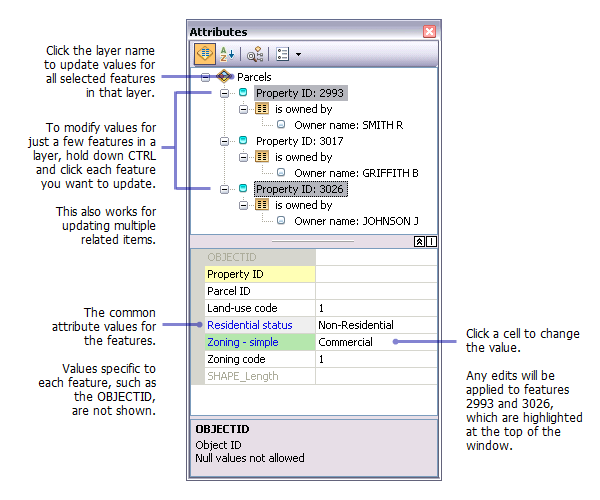Collapse the Property ID: 3017 node
Screen dimensions: 600x500
click(x=224, y=141)
